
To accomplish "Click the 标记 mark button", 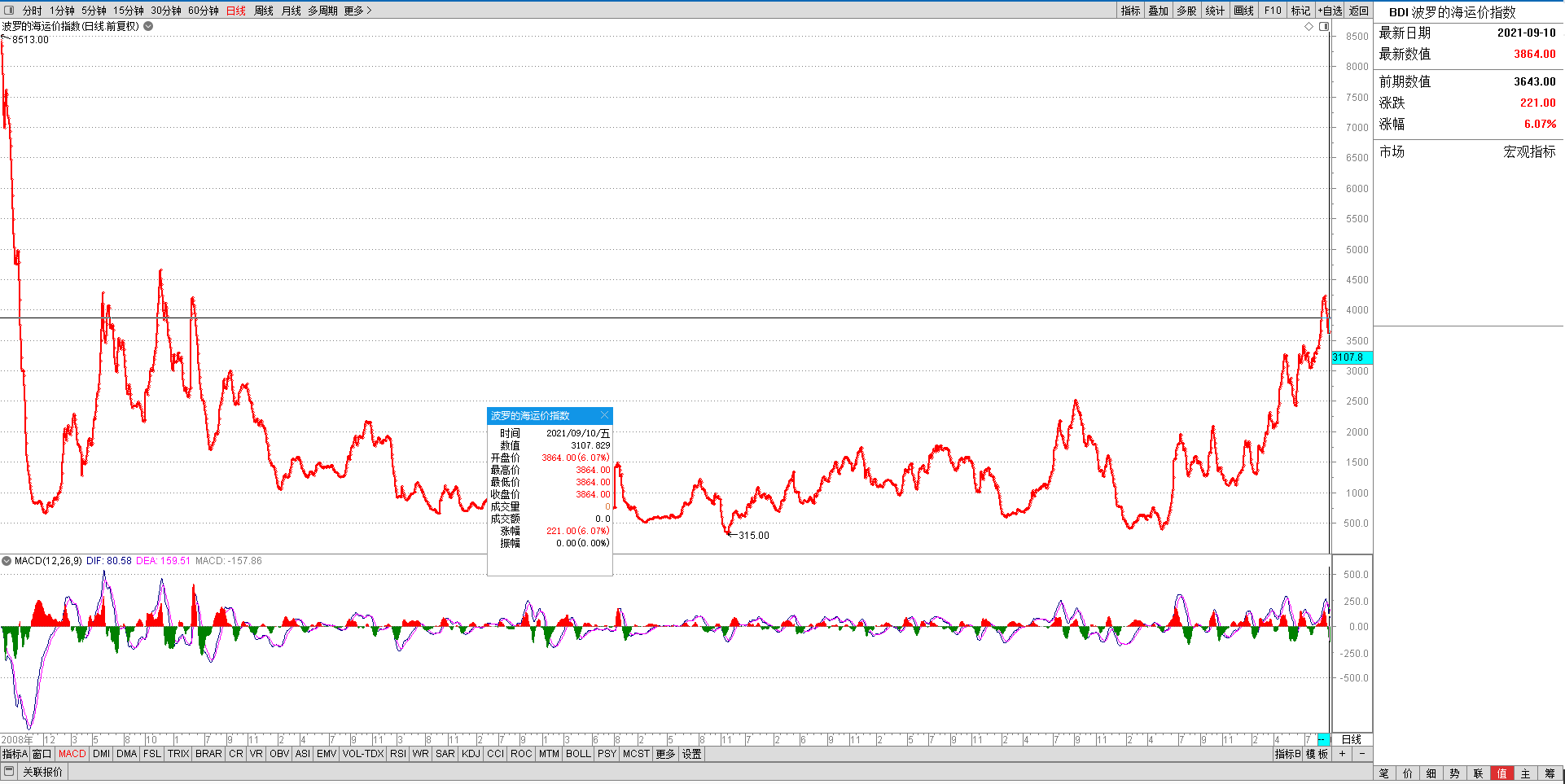I will (1300, 11).
